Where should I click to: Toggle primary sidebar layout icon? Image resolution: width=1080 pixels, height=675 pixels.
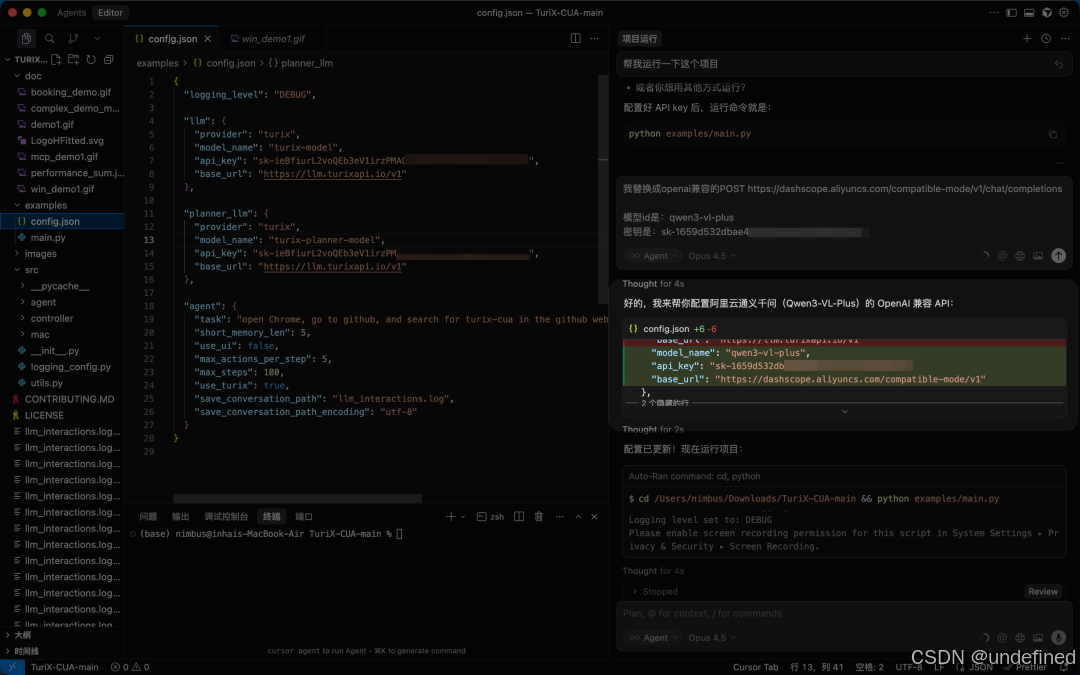pyautogui.click(x=1011, y=12)
